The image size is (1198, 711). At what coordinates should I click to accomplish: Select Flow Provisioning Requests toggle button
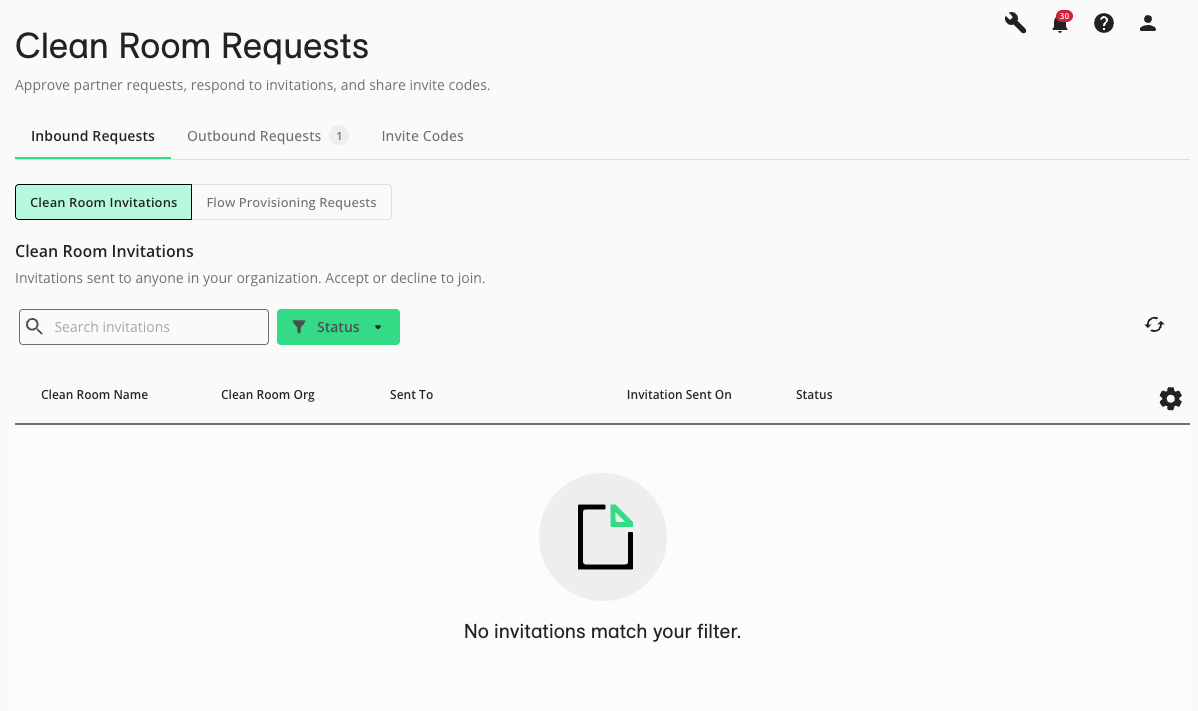click(x=291, y=202)
